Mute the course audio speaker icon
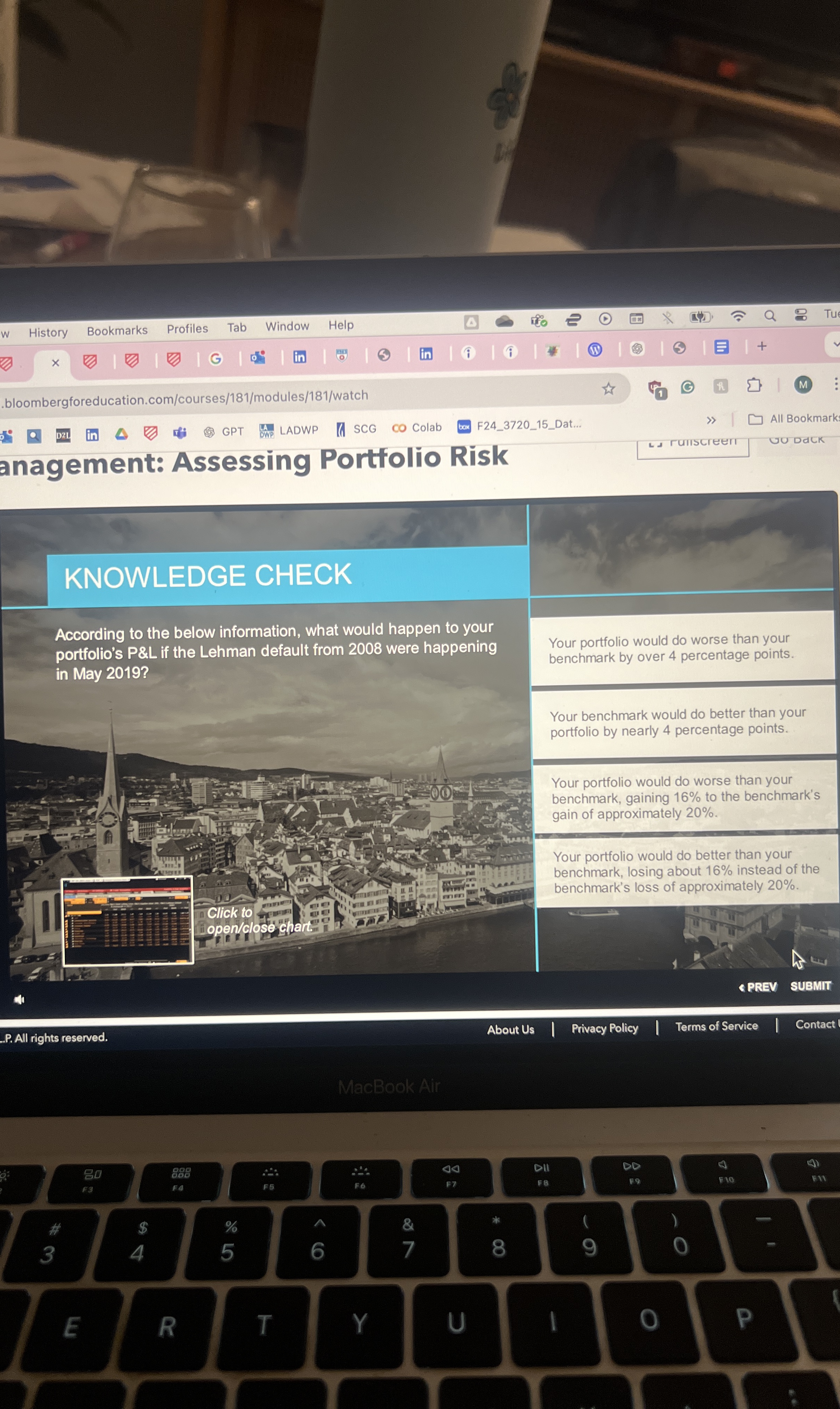Image resolution: width=840 pixels, height=1409 pixels. 19,999
